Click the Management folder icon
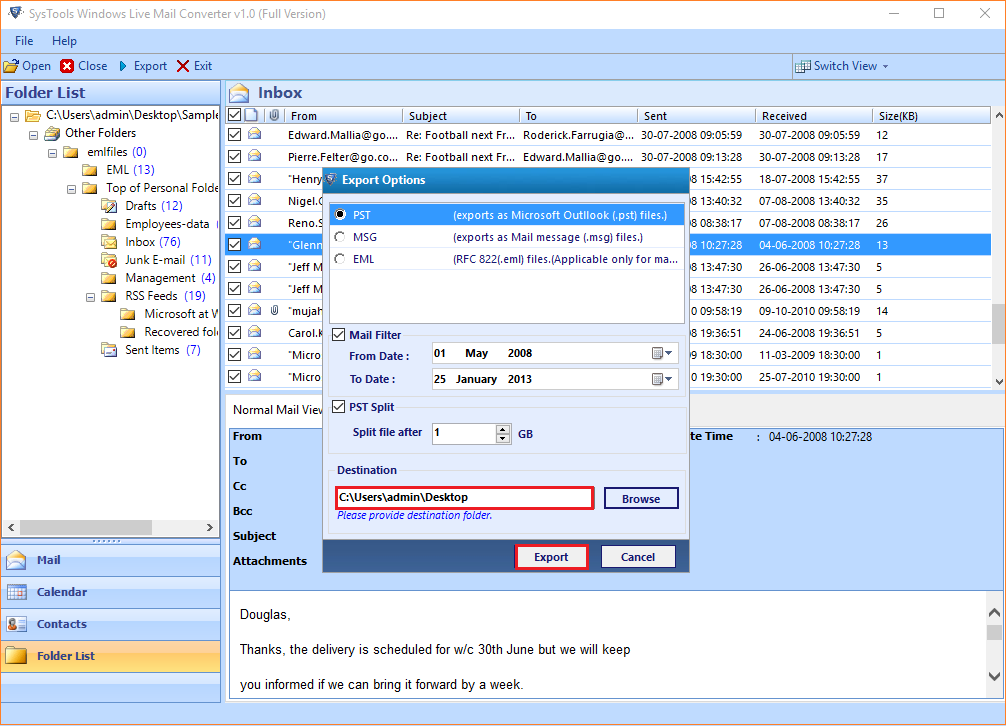 pos(109,278)
